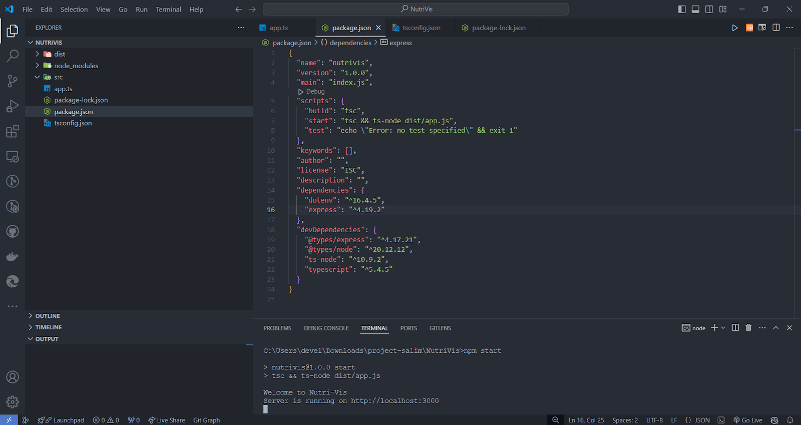Collapse the src folder

pyautogui.click(x=37, y=77)
